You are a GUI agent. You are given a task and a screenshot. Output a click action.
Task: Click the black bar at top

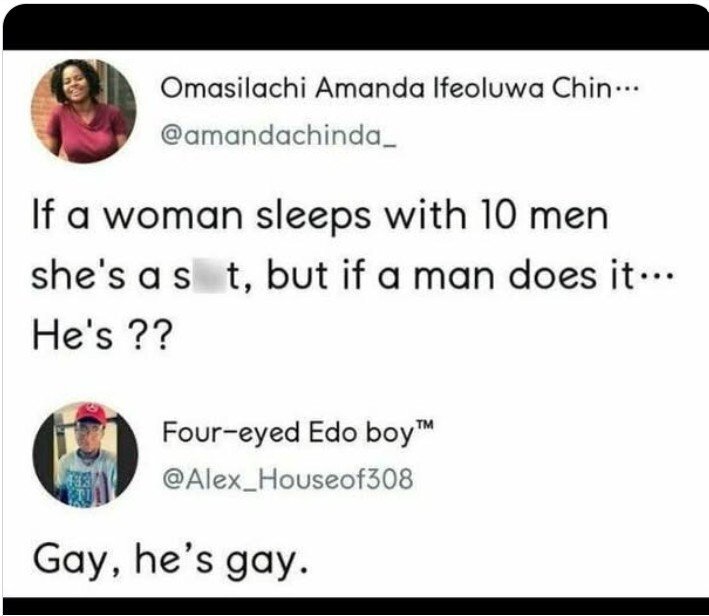click(354, 26)
